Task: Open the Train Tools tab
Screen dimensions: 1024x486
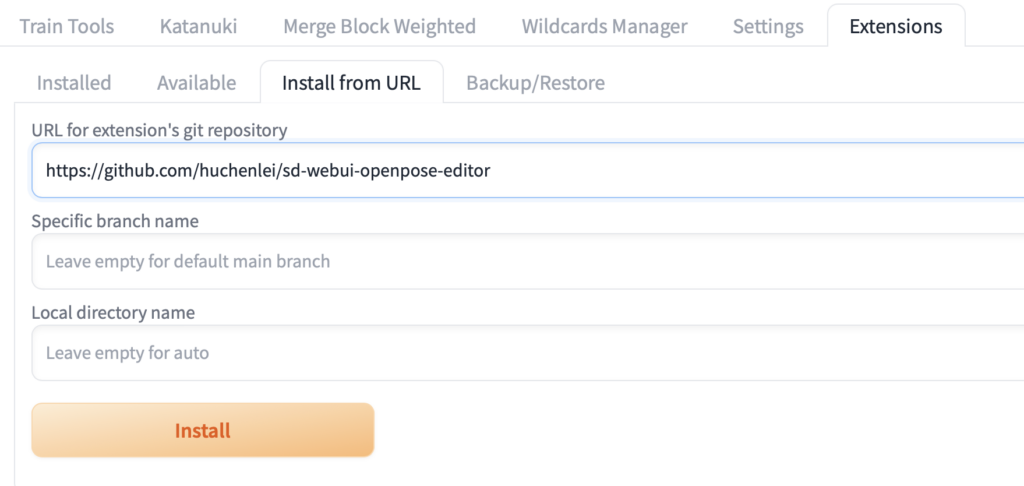Action: 67,26
